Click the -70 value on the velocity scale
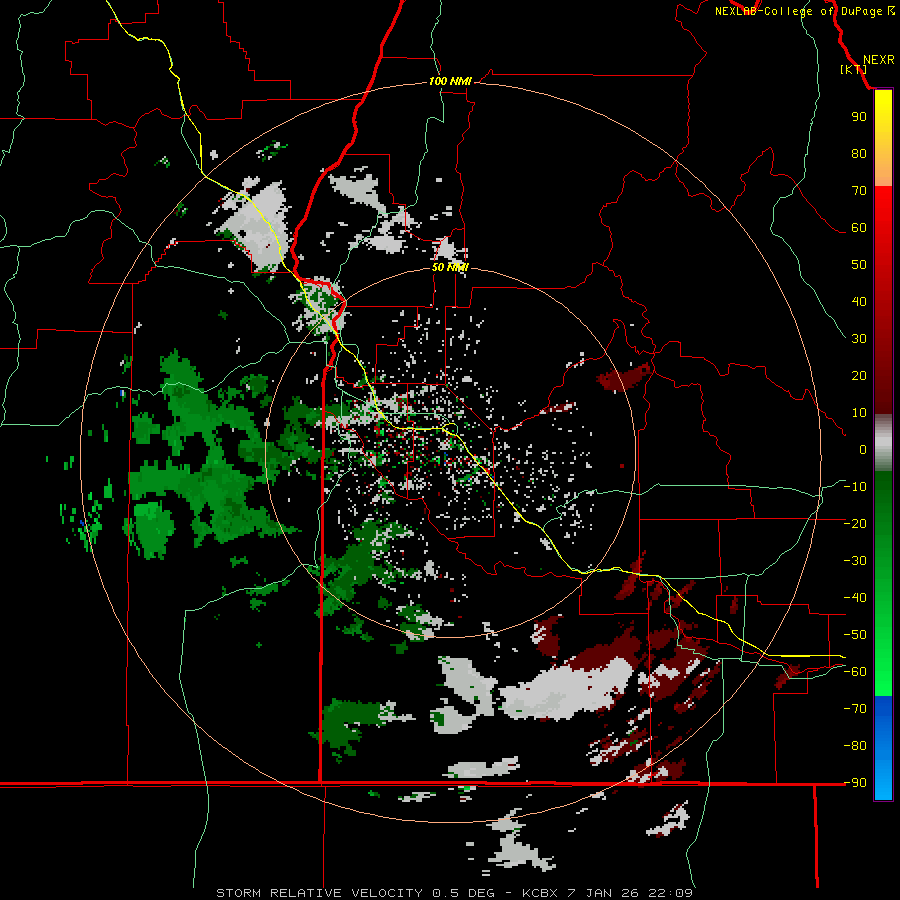Screen dimensions: 900x900 (x=855, y=709)
